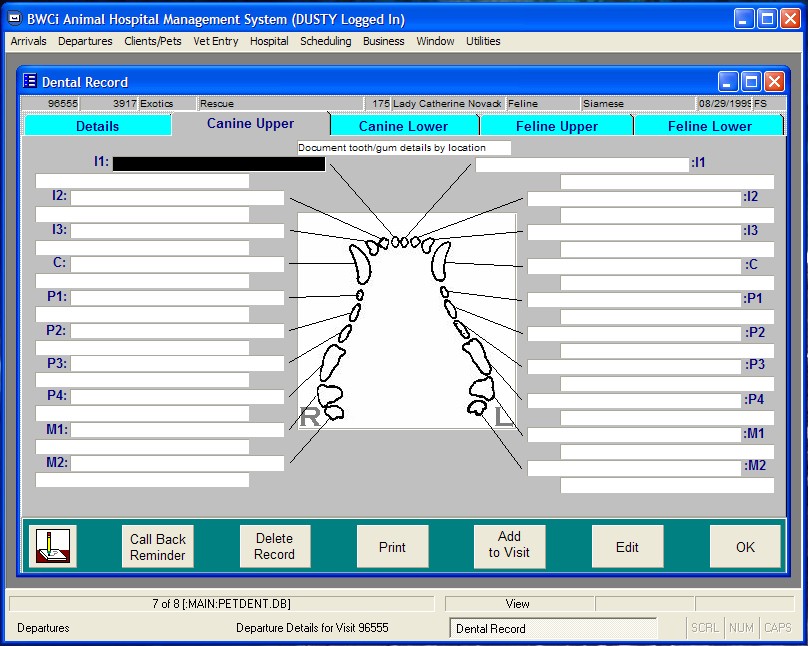
Task: Click the client name 'Lady Catherine Novack'
Action: click(x=447, y=104)
